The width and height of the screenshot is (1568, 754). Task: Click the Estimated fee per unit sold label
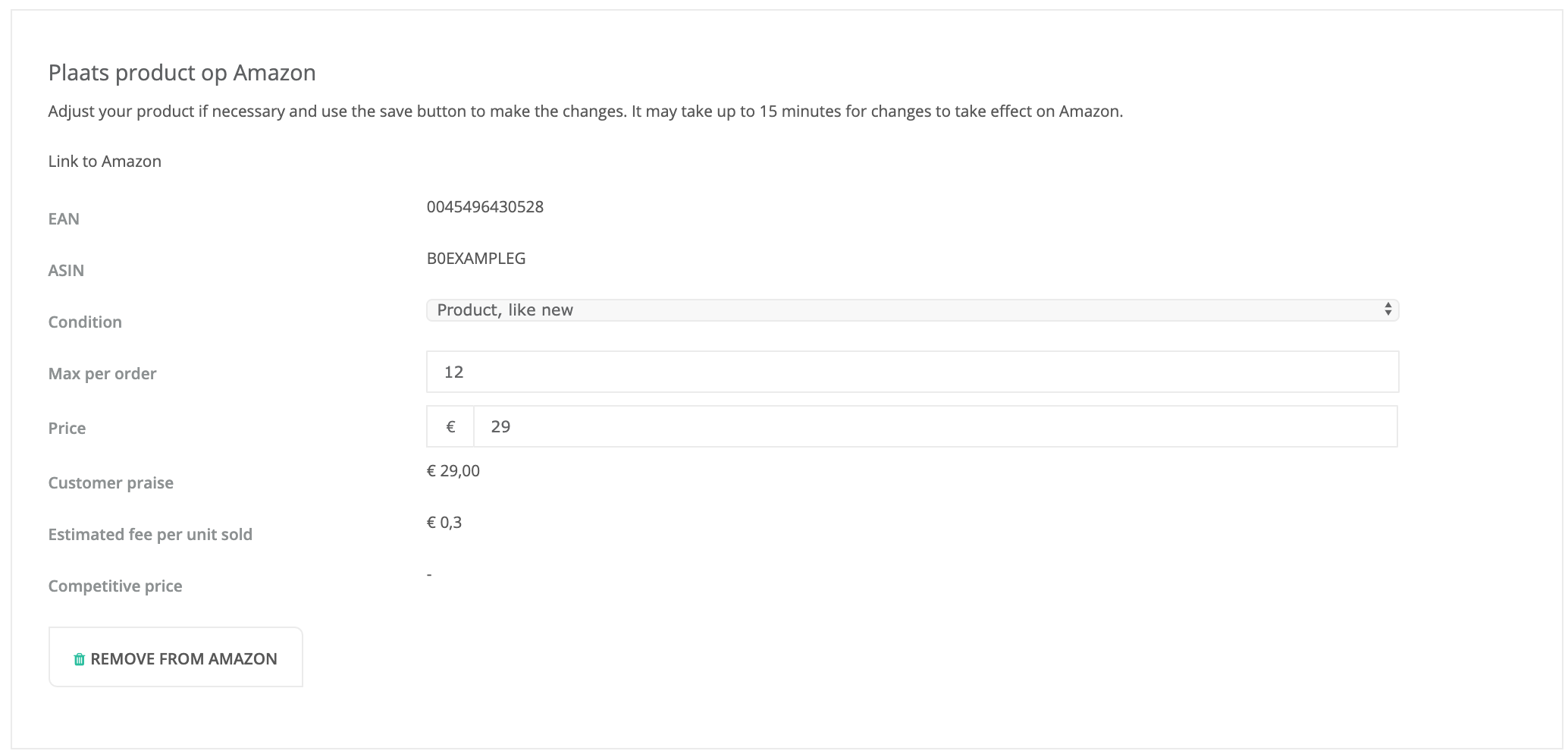(x=150, y=535)
